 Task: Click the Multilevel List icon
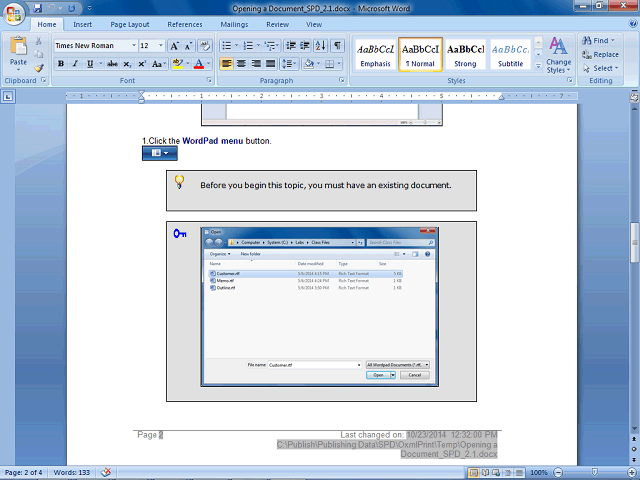click(270, 46)
